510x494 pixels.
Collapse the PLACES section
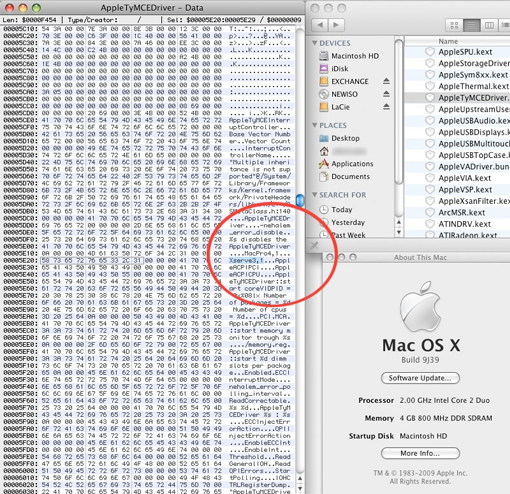pos(314,125)
